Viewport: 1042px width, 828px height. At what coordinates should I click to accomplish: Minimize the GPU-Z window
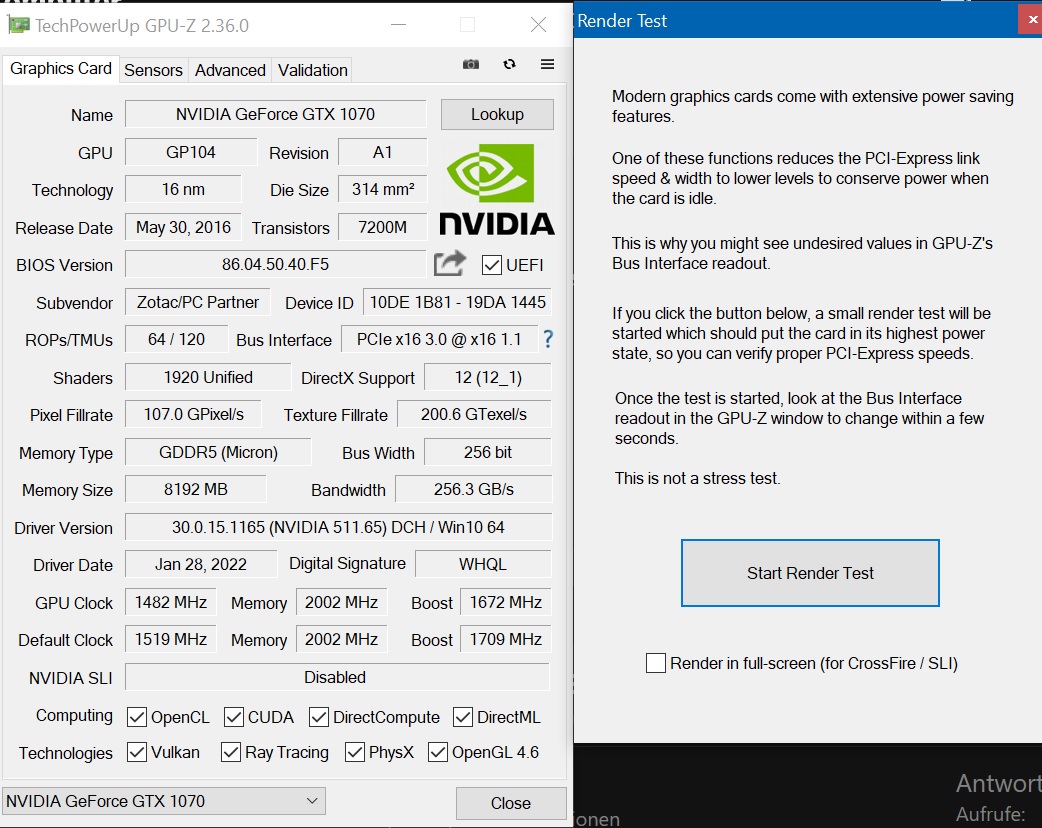point(399,25)
